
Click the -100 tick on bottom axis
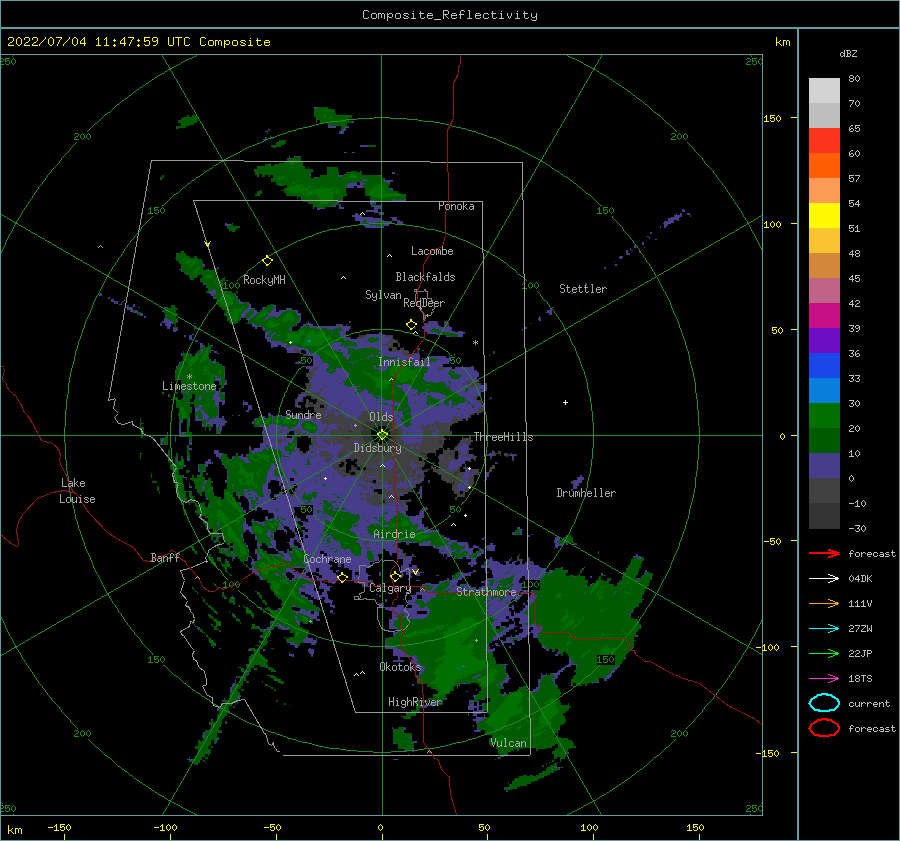165,827
